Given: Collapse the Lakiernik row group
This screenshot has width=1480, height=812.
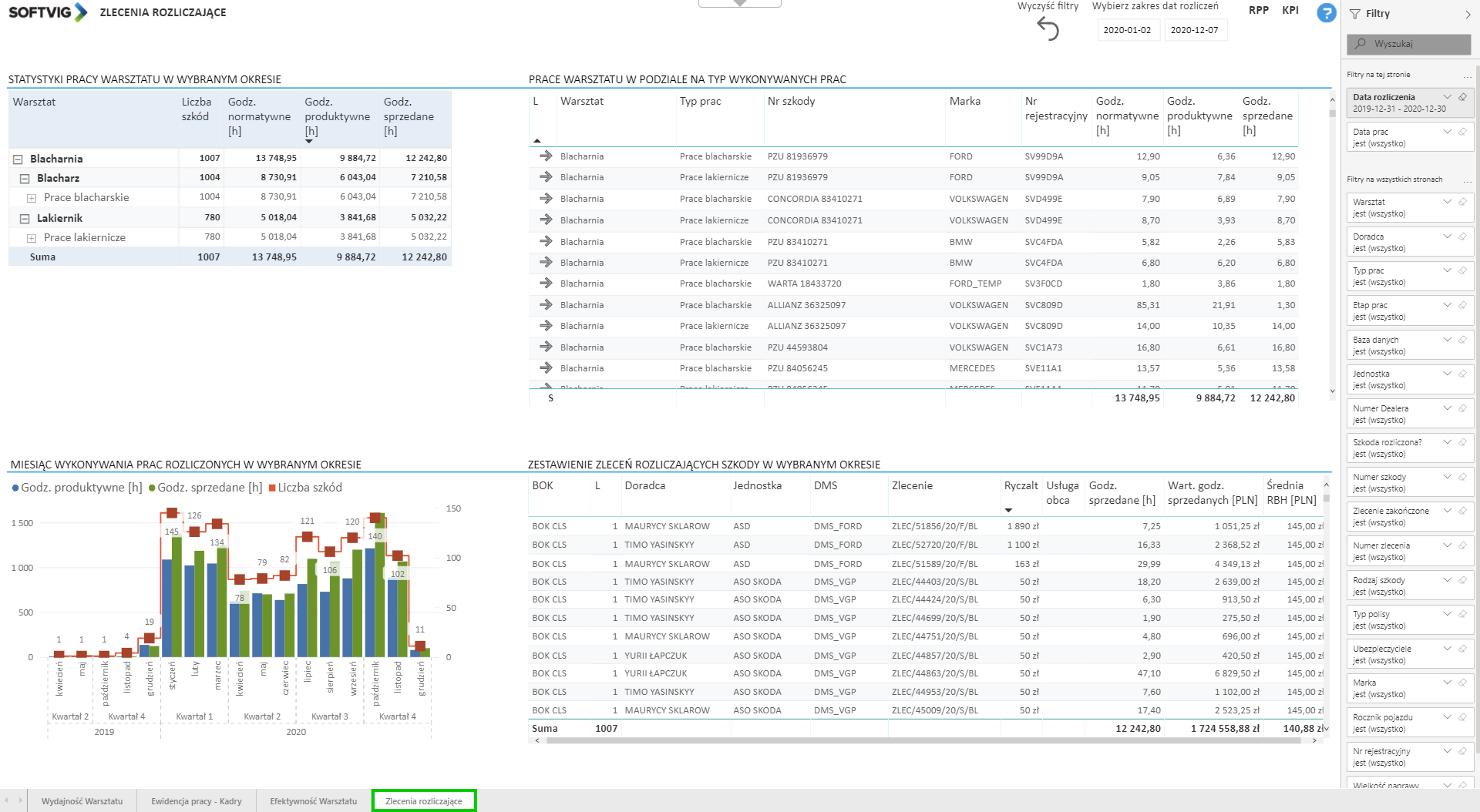Looking at the screenshot, I should [25, 219].
